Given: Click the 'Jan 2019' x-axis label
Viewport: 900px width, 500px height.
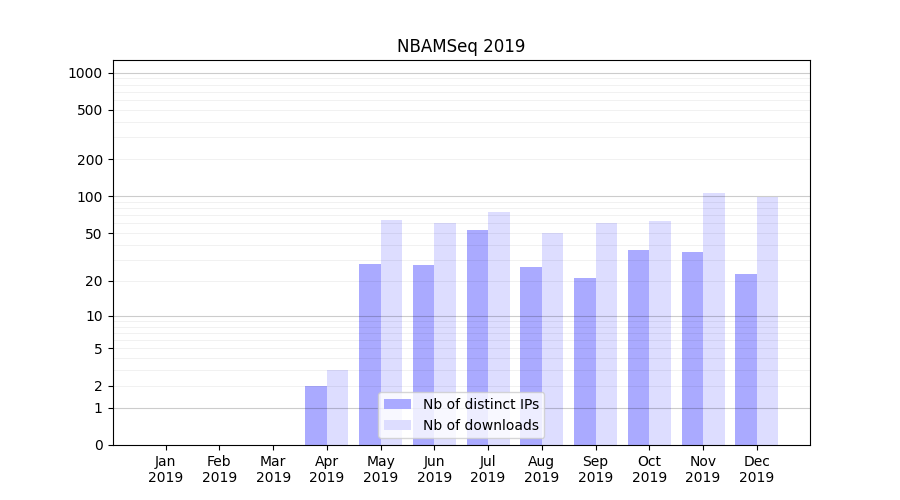Looking at the screenshot, I should click(166, 469).
